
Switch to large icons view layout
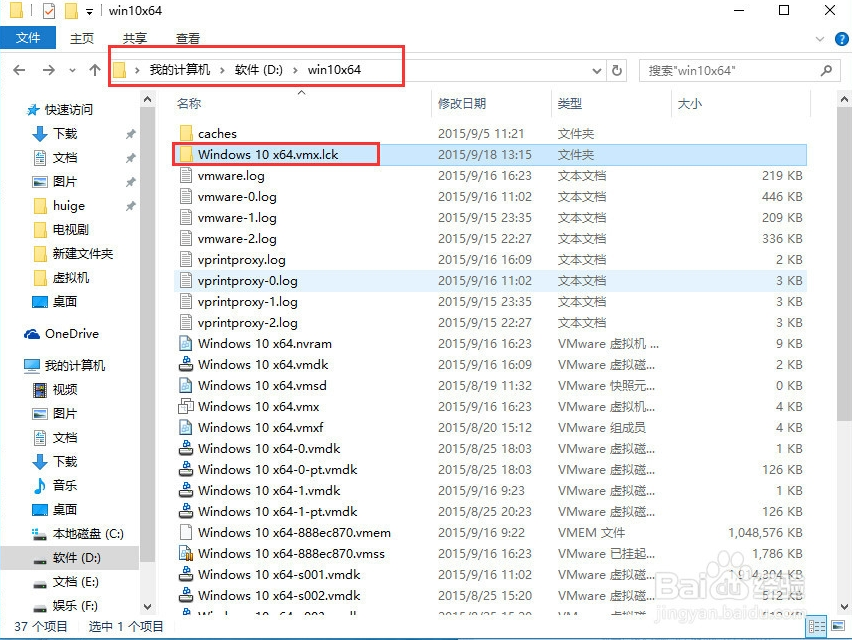tap(838, 626)
